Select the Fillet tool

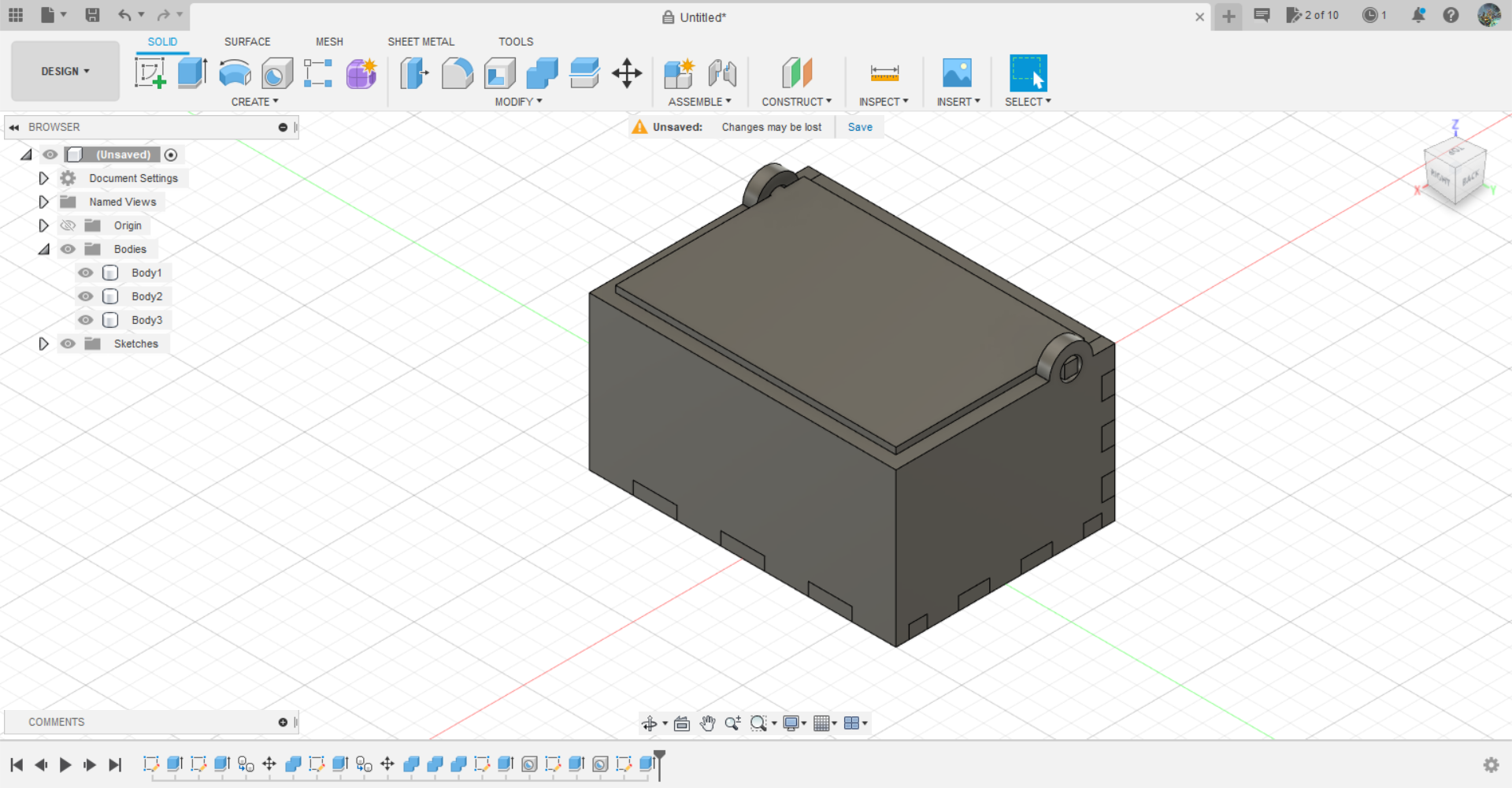[x=457, y=73]
